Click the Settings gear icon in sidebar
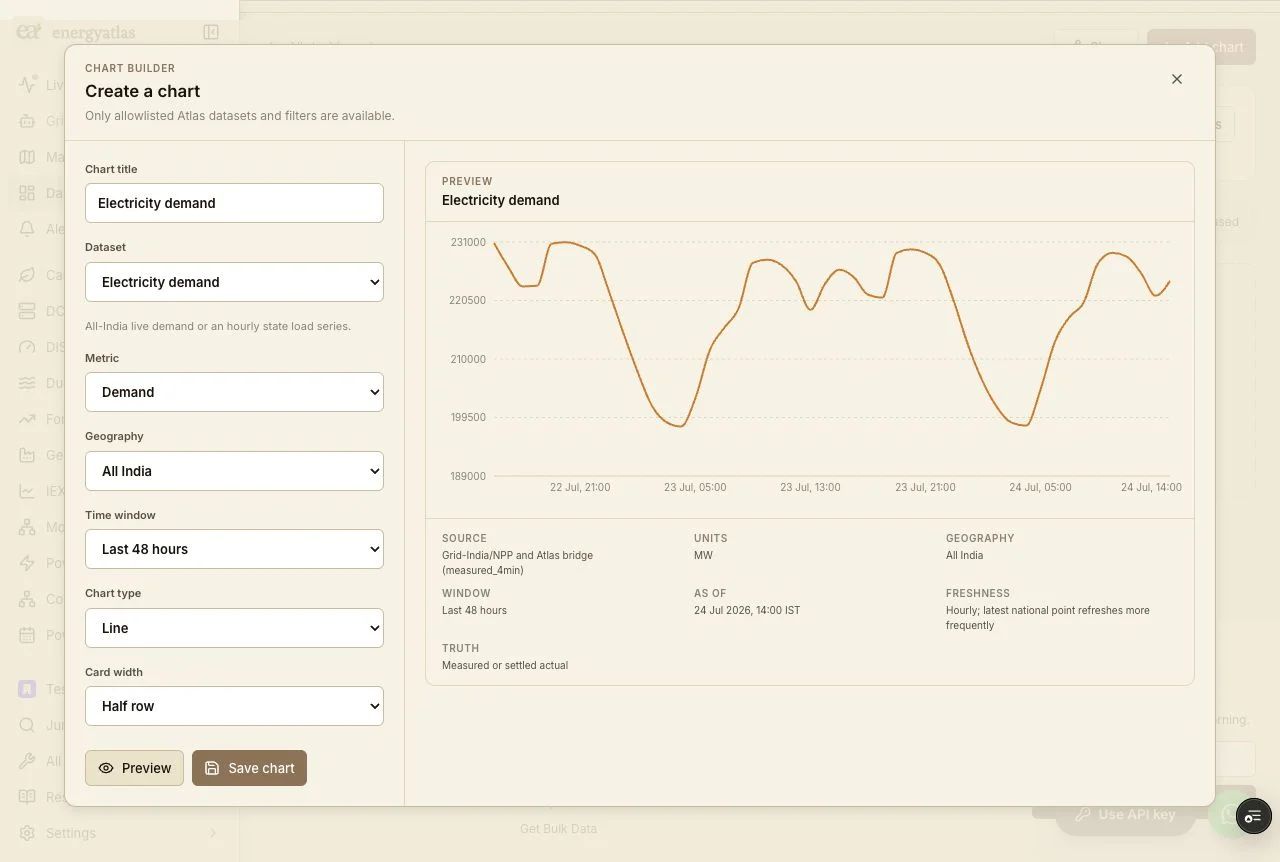 coord(27,833)
